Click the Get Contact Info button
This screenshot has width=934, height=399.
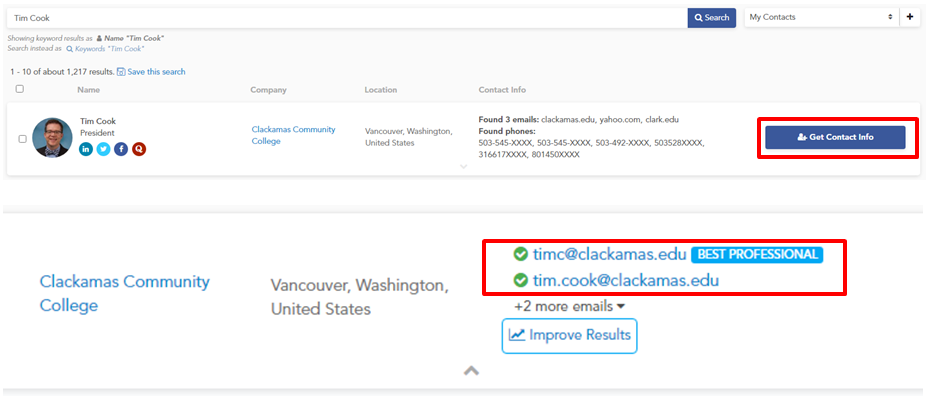click(x=835, y=137)
